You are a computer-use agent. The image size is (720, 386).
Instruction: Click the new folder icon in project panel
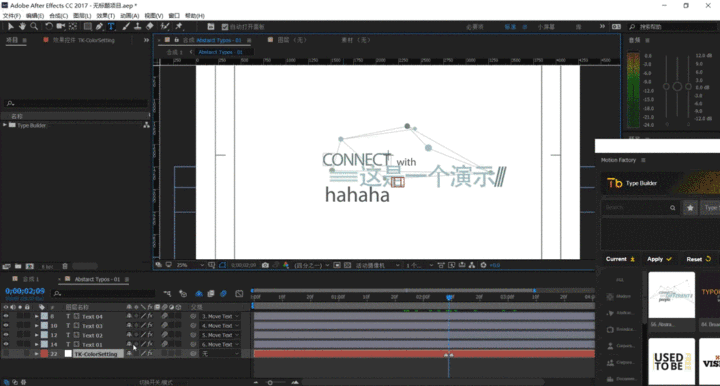point(18,266)
